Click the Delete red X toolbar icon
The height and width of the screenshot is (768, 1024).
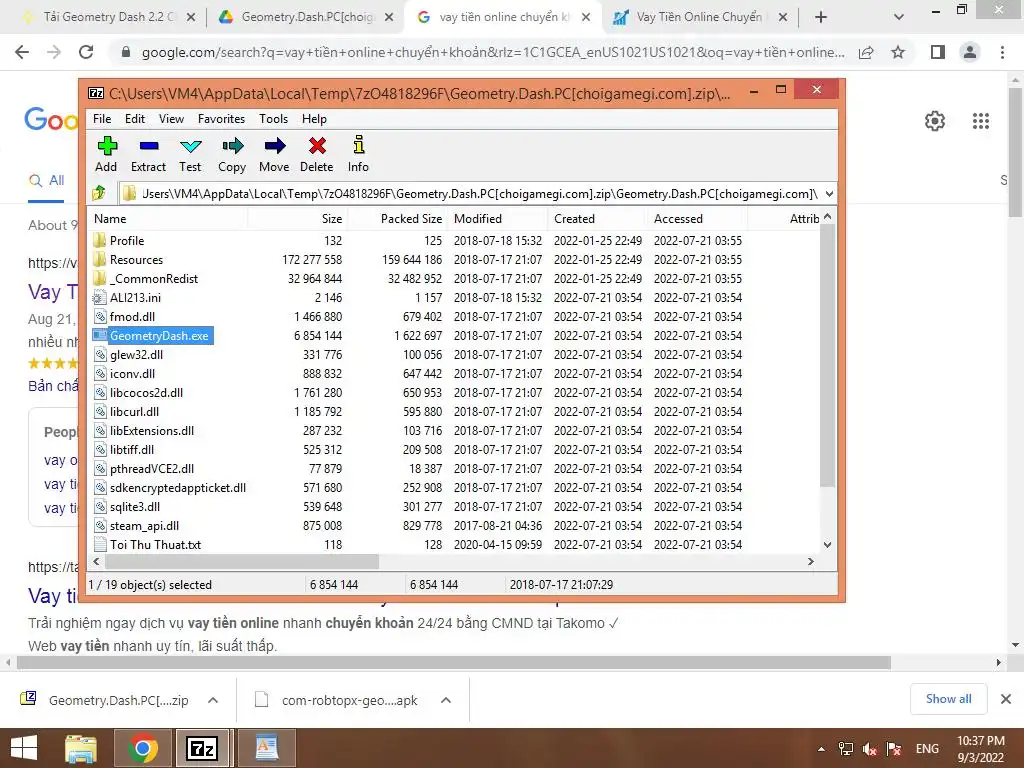coord(317,146)
